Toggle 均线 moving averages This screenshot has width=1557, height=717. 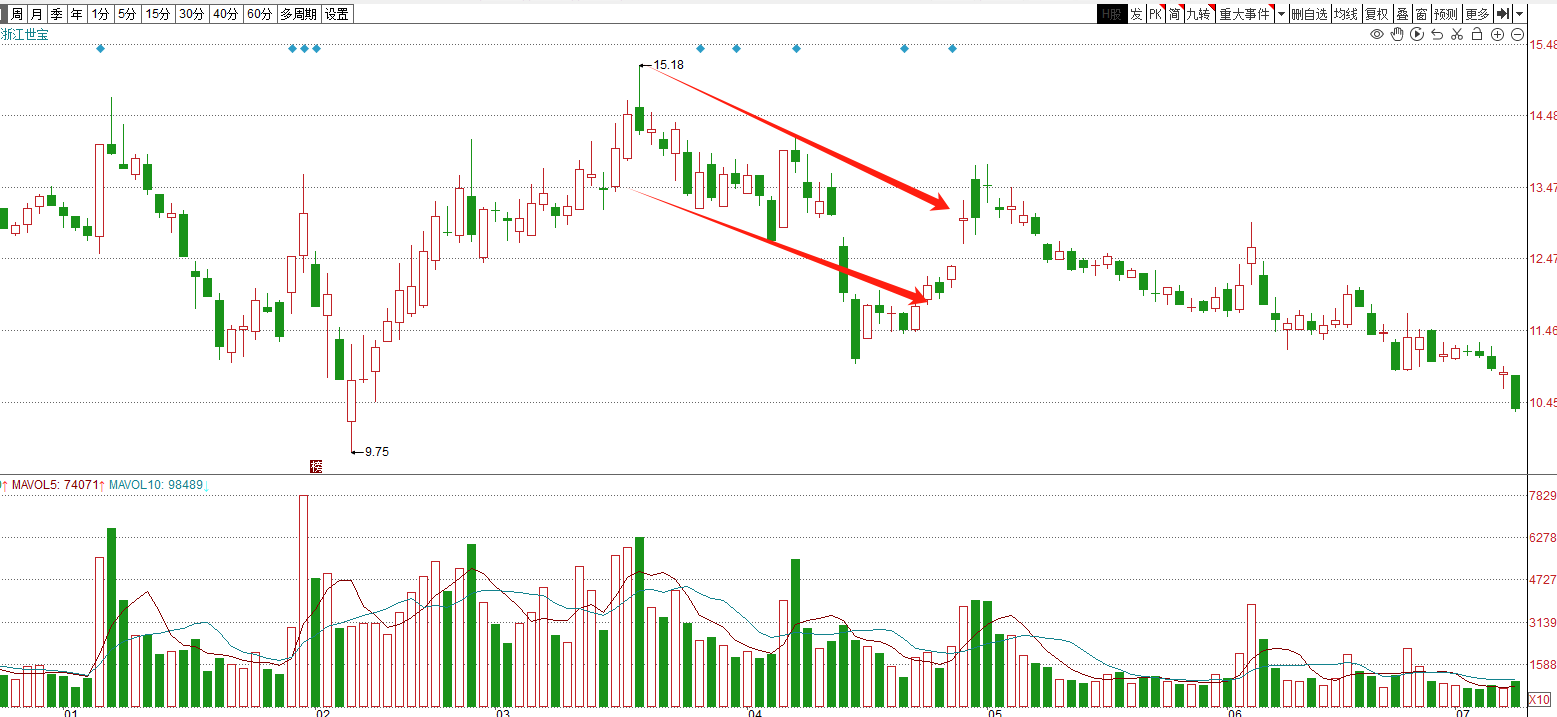pyautogui.click(x=1346, y=14)
